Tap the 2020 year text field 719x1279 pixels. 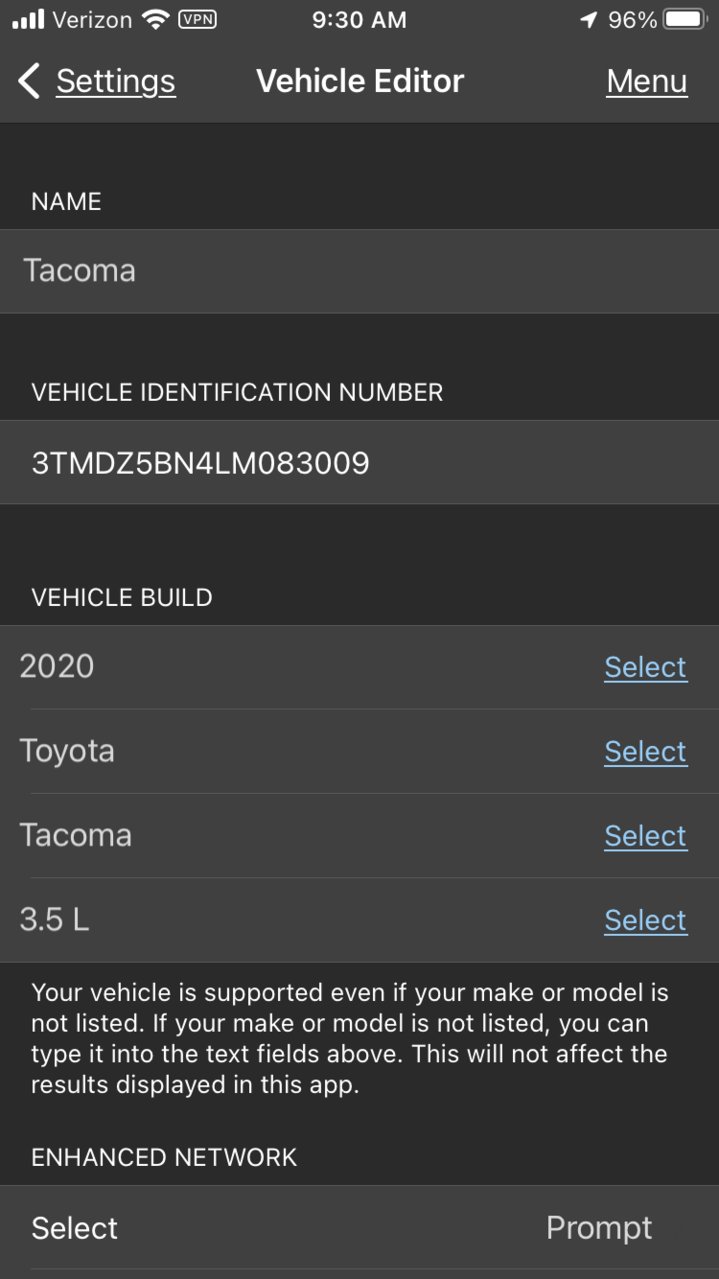point(300,667)
